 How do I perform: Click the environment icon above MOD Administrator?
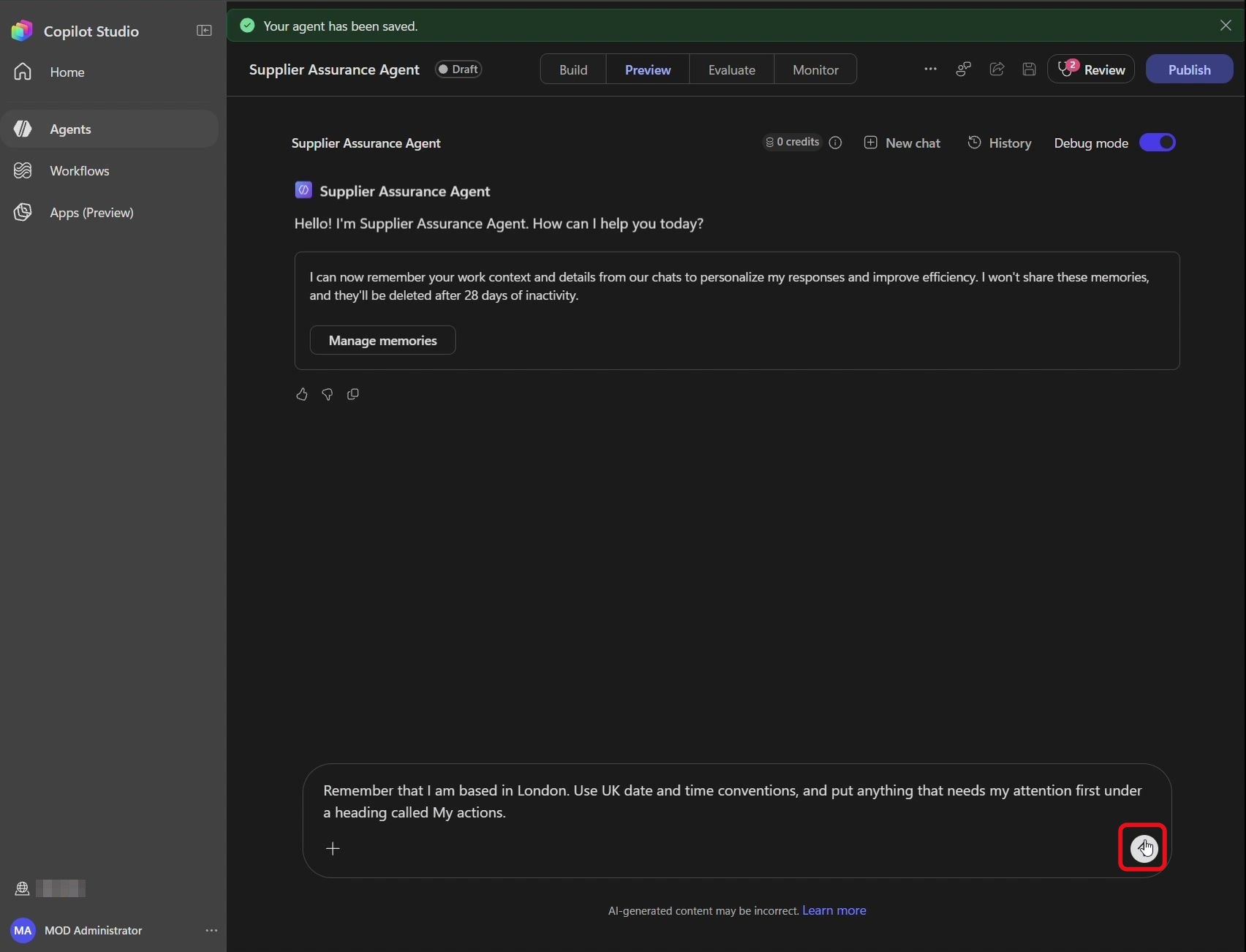pyautogui.click(x=22, y=888)
